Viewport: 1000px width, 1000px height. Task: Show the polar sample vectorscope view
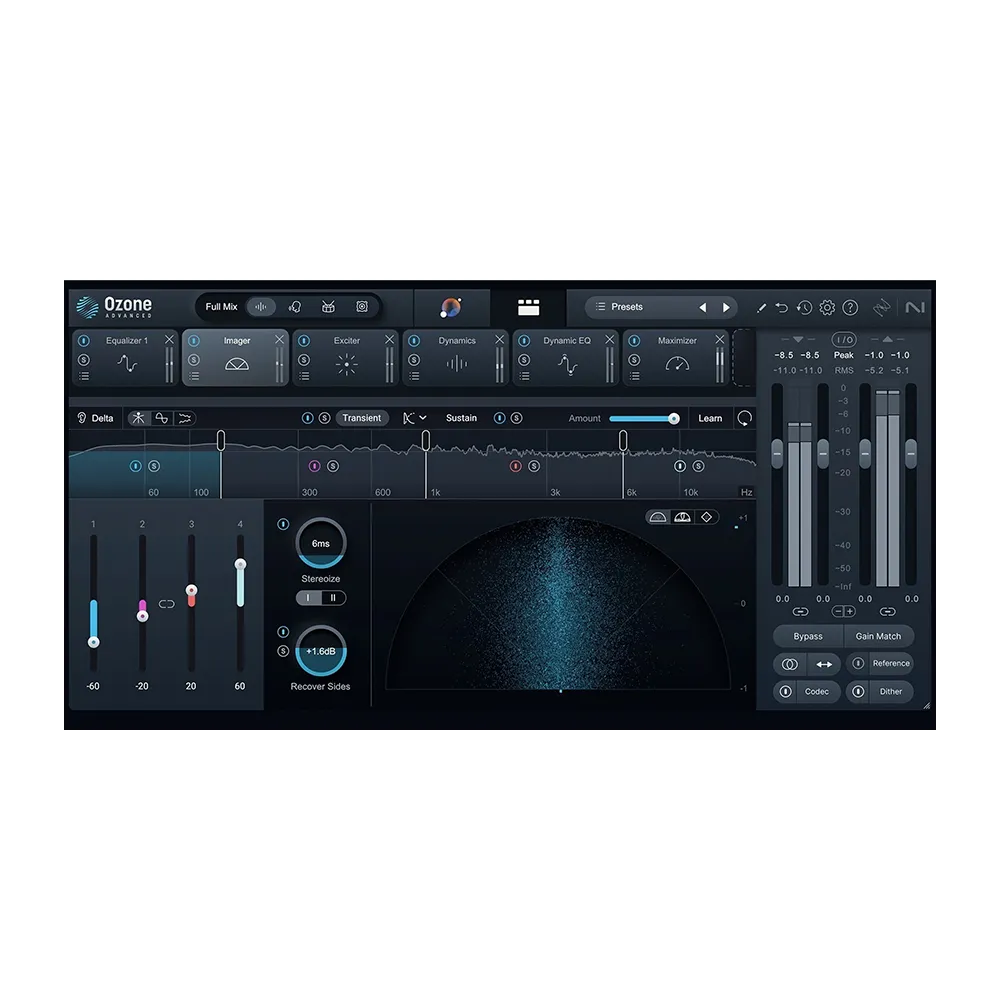pos(658,517)
